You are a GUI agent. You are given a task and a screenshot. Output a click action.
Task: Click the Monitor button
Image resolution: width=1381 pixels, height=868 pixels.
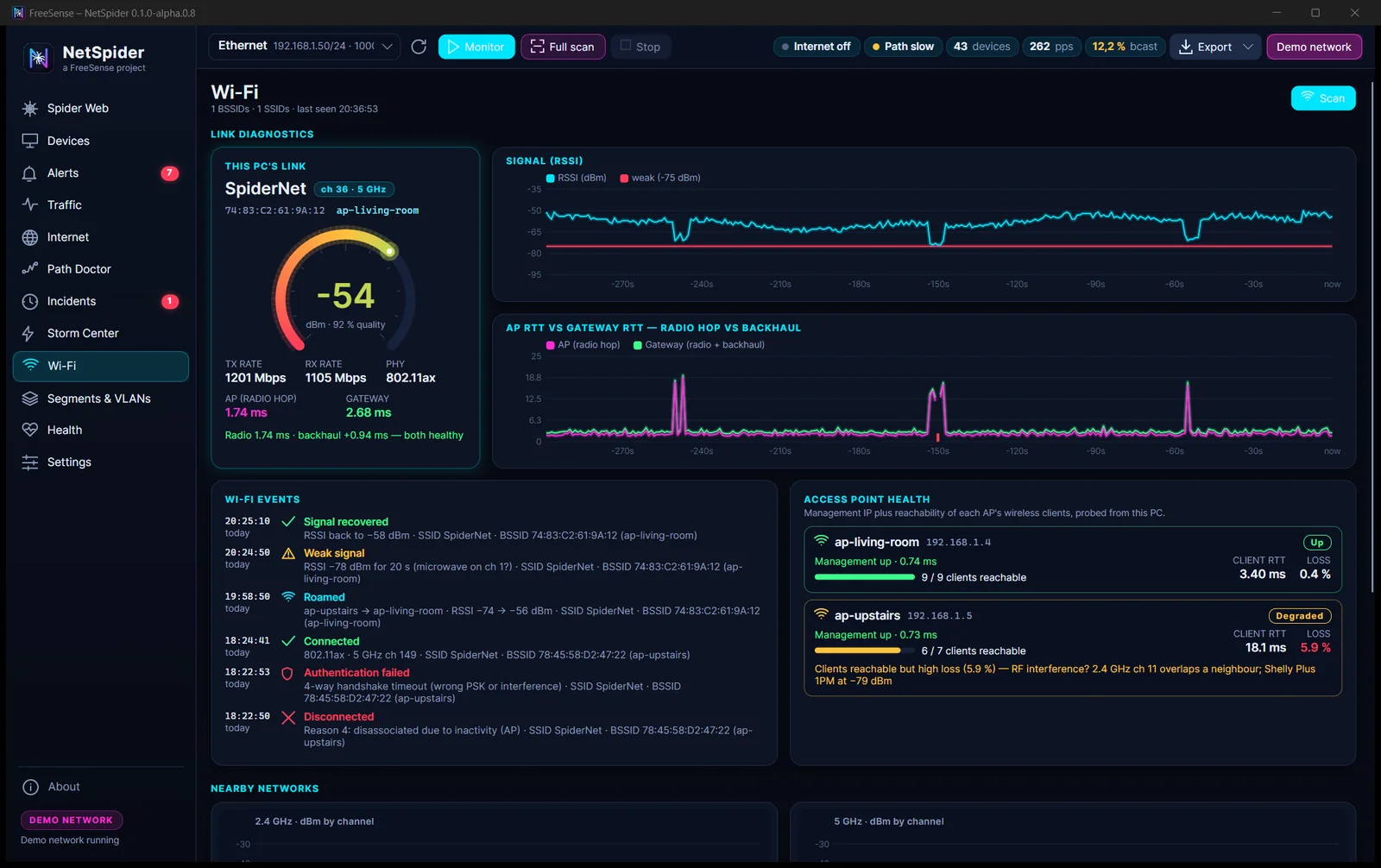pyautogui.click(x=476, y=47)
